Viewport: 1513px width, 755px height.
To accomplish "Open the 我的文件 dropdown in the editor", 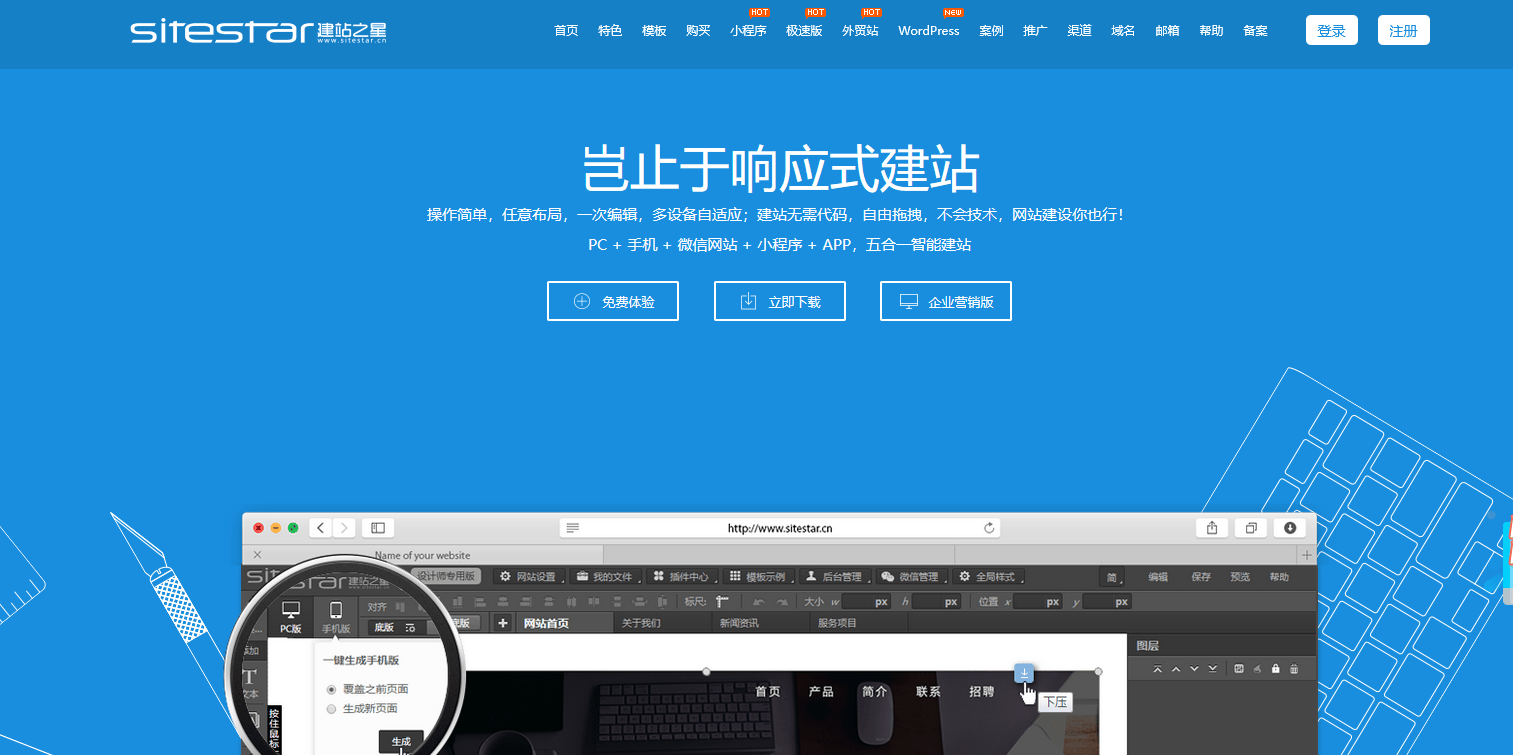I will click(x=607, y=577).
